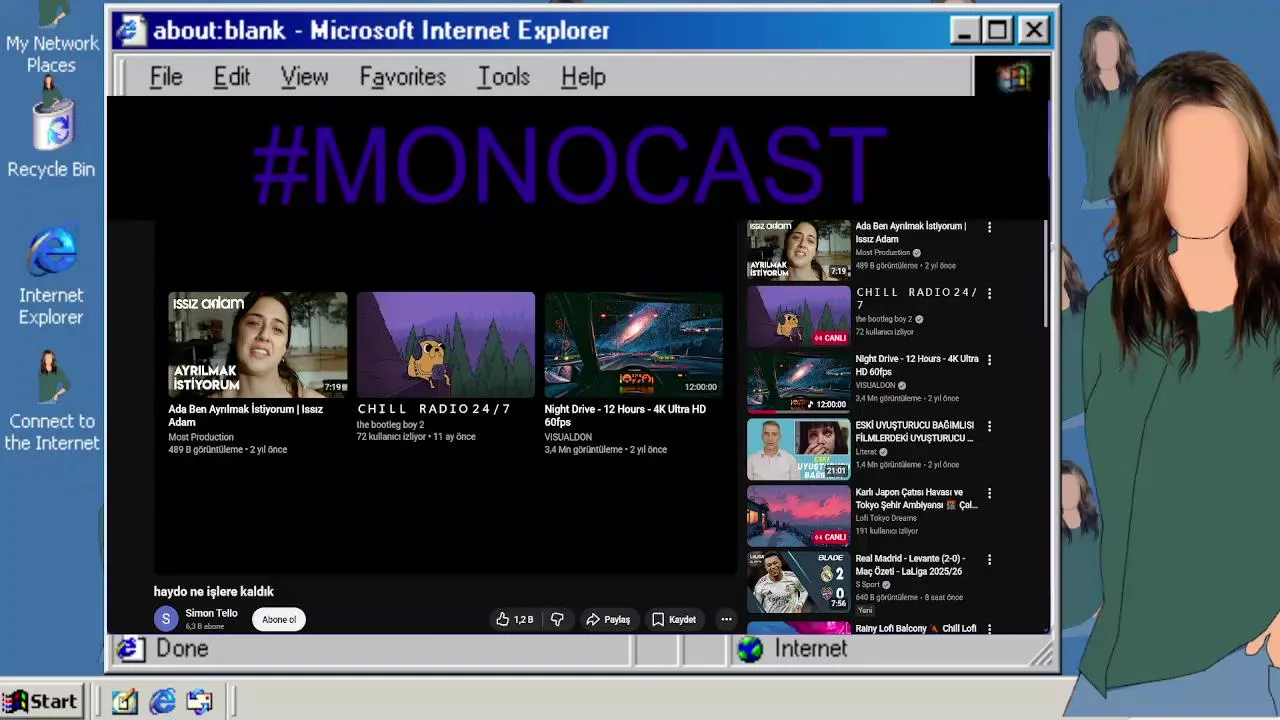Open options menu for sidebar CHILL RADIO 24/7
Image resolution: width=1280 pixels, height=720 pixels.
pyautogui.click(x=989, y=294)
